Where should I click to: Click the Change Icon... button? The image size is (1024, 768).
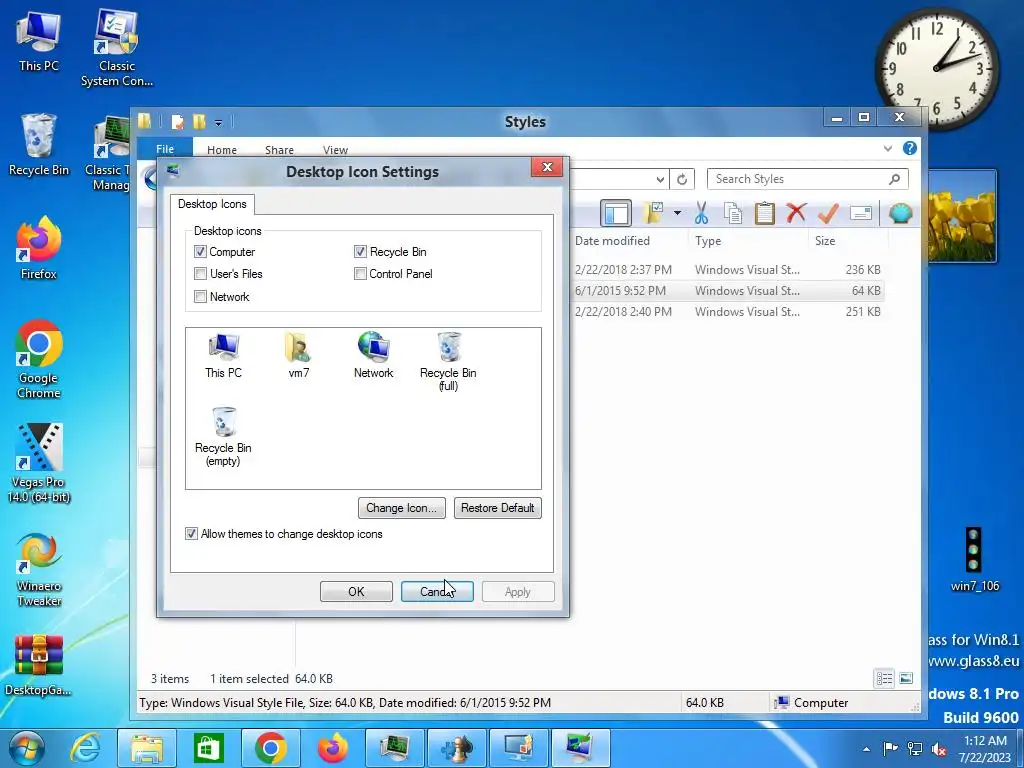[402, 508]
